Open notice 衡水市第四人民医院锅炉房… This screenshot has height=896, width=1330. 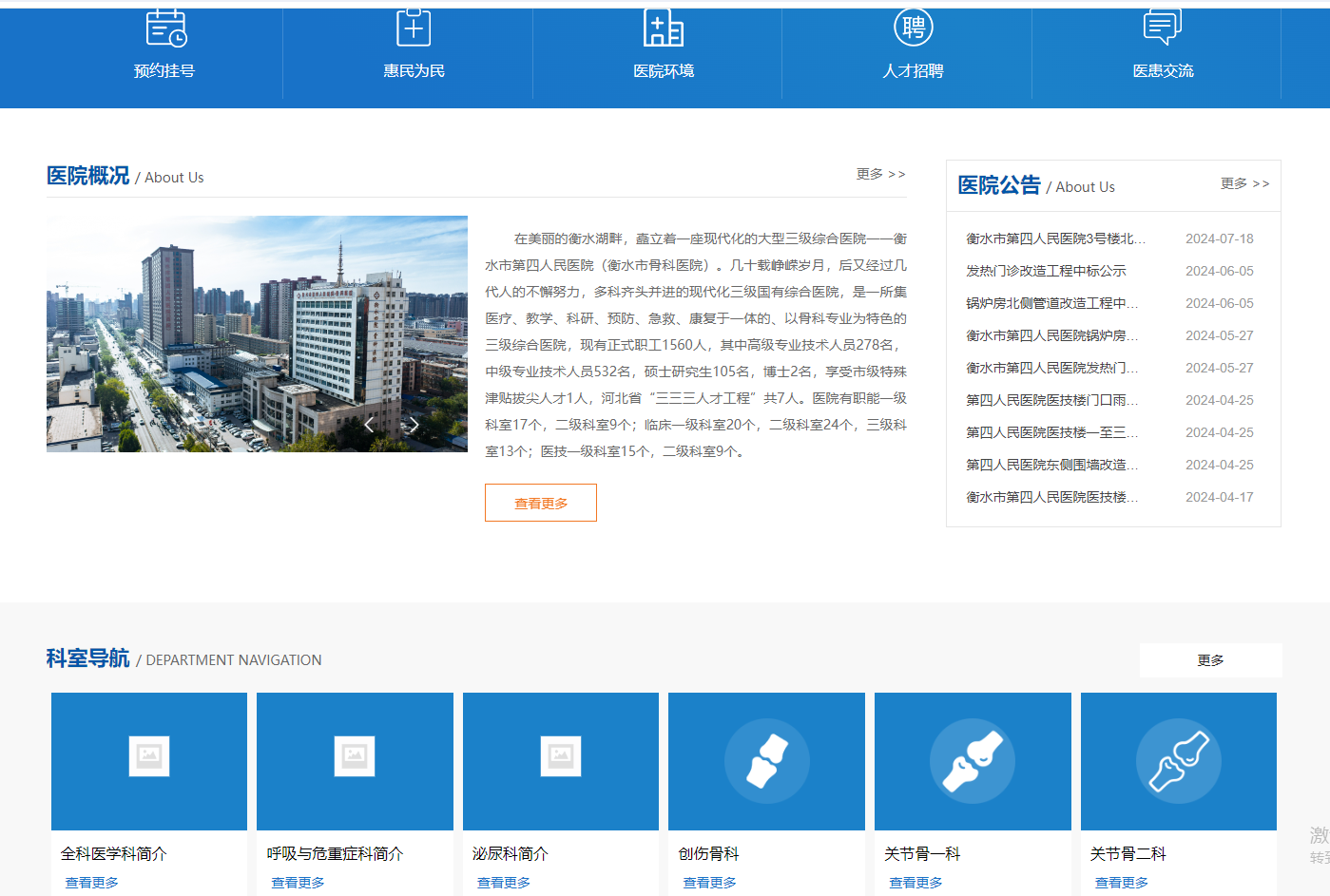coord(1052,335)
